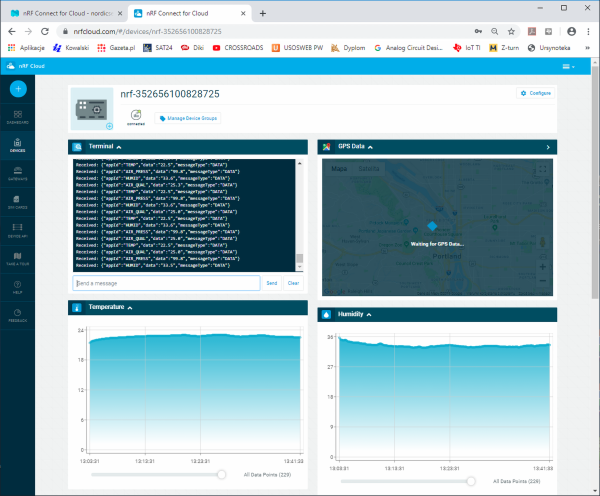The height and width of the screenshot is (496, 600).
Task: Switch map to Satelita view
Action: point(369,168)
